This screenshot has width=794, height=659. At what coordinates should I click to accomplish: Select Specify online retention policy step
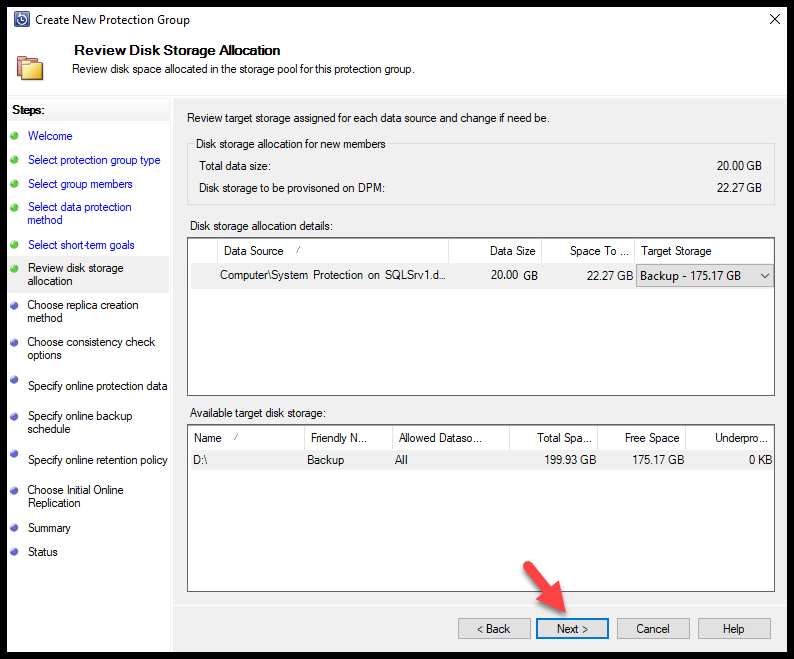click(97, 460)
